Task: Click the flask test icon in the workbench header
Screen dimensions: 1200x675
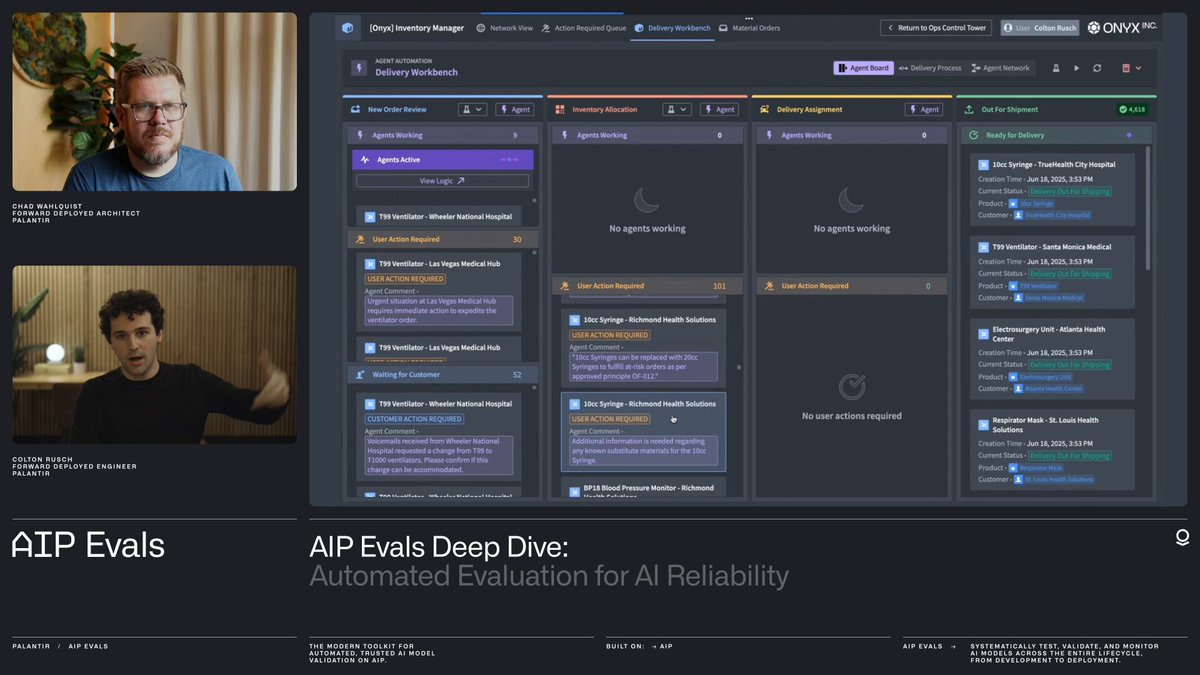Action: coord(1057,68)
